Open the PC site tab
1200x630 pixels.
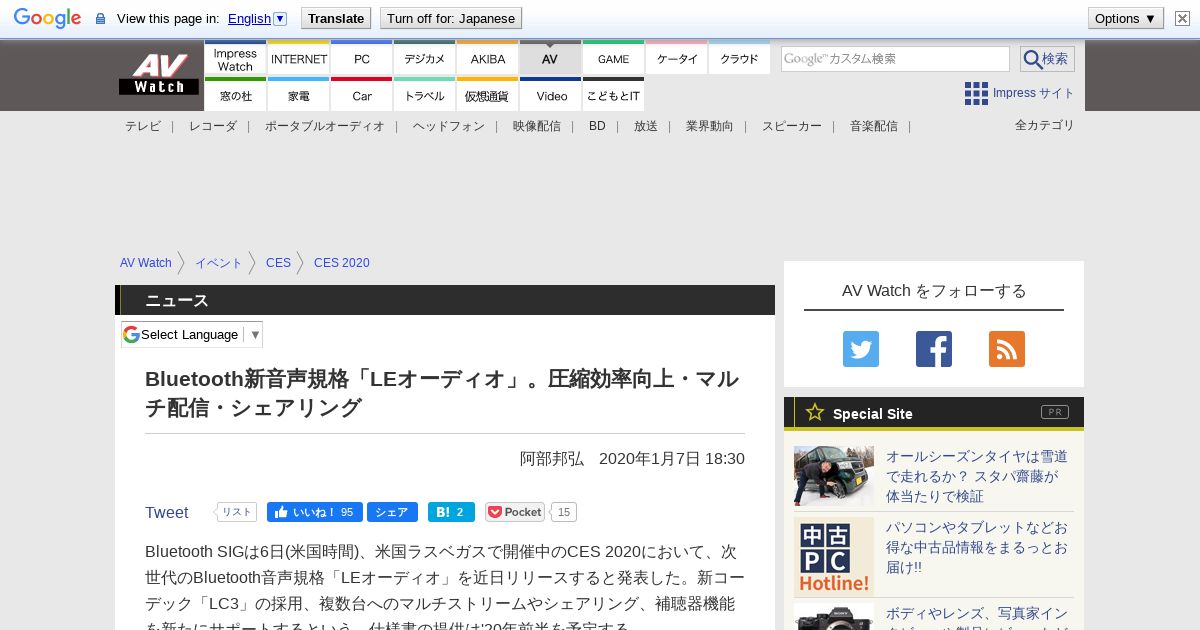click(362, 58)
